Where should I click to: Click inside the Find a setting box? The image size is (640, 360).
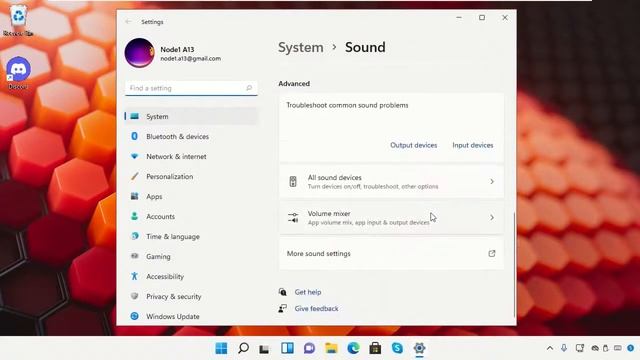pos(191,88)
